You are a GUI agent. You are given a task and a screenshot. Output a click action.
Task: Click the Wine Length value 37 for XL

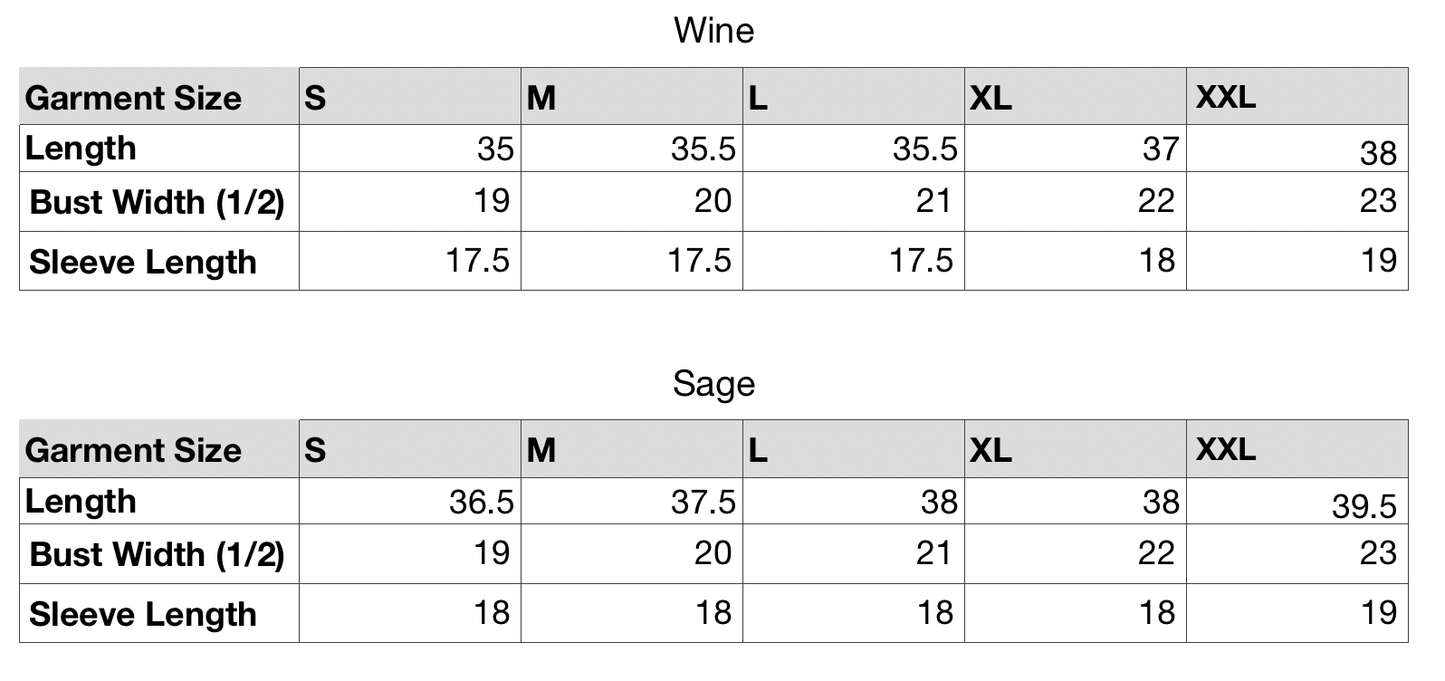pyautogui.click(x=1160, y=149)
